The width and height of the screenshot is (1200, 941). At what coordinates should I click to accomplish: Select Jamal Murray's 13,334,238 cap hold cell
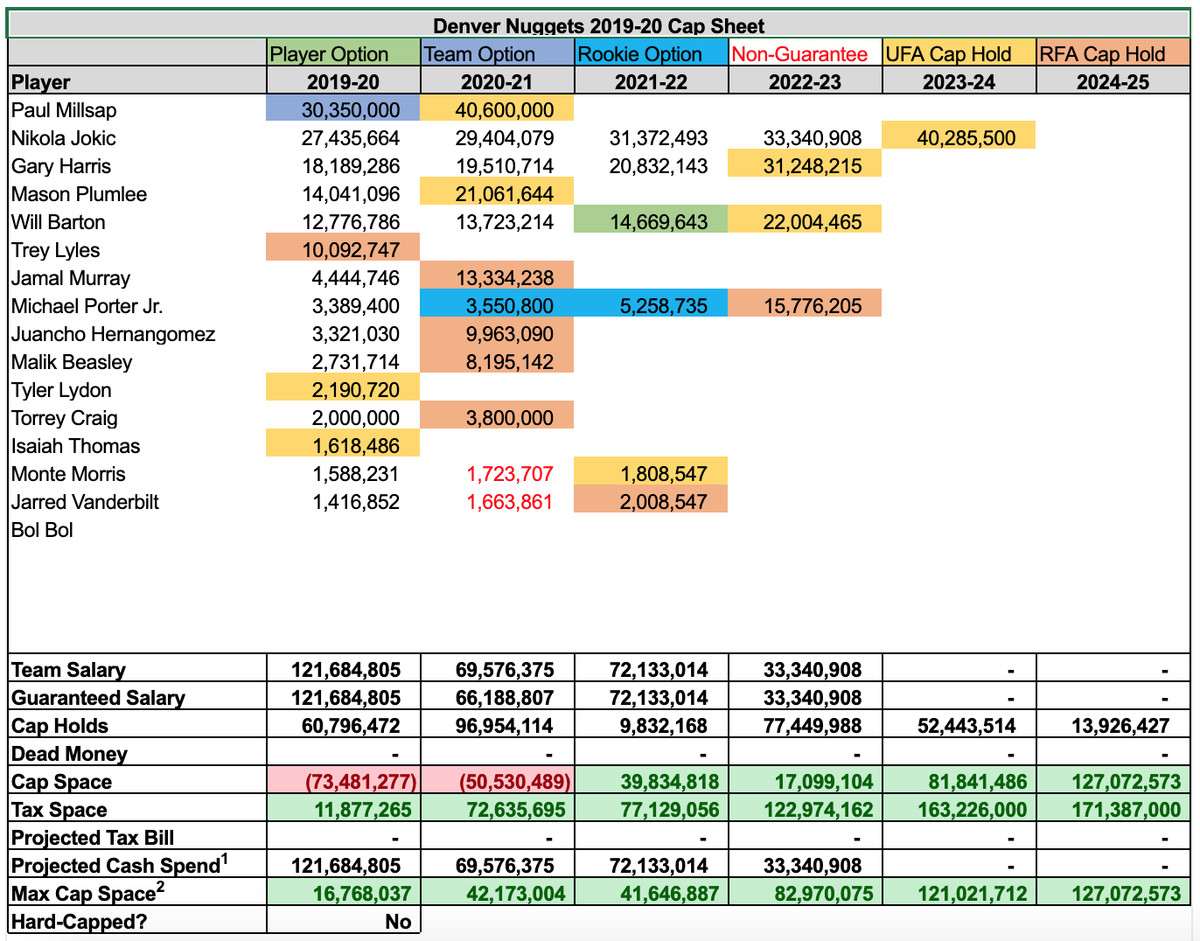pos(497,277)
